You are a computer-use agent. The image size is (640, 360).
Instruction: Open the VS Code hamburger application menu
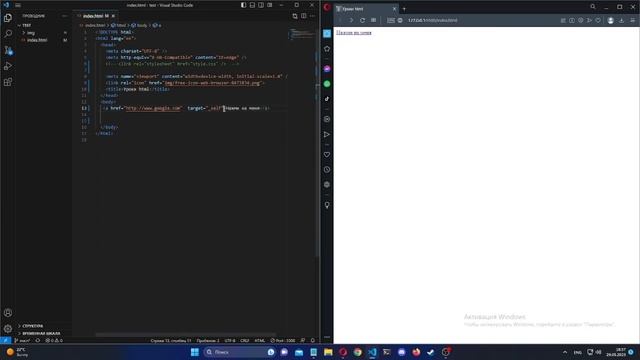pos(18,5)
